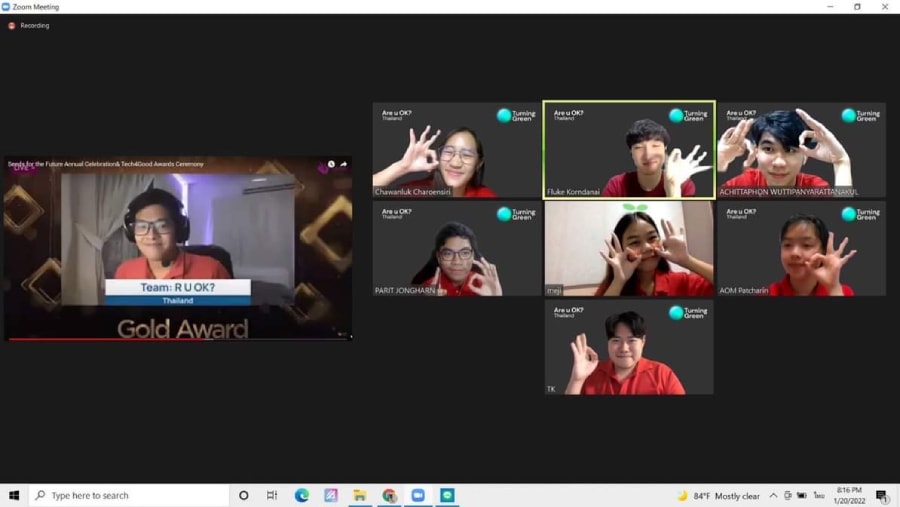Open the Windows Start menu

tap(14, 495)
